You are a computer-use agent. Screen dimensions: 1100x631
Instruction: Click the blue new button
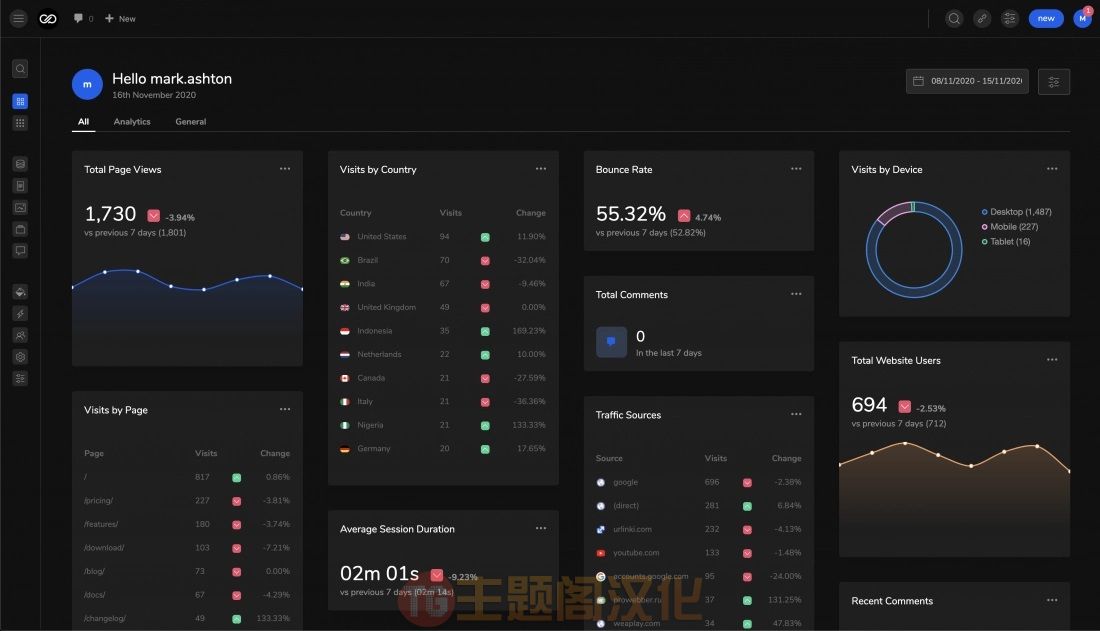(x=1046, y=19)
